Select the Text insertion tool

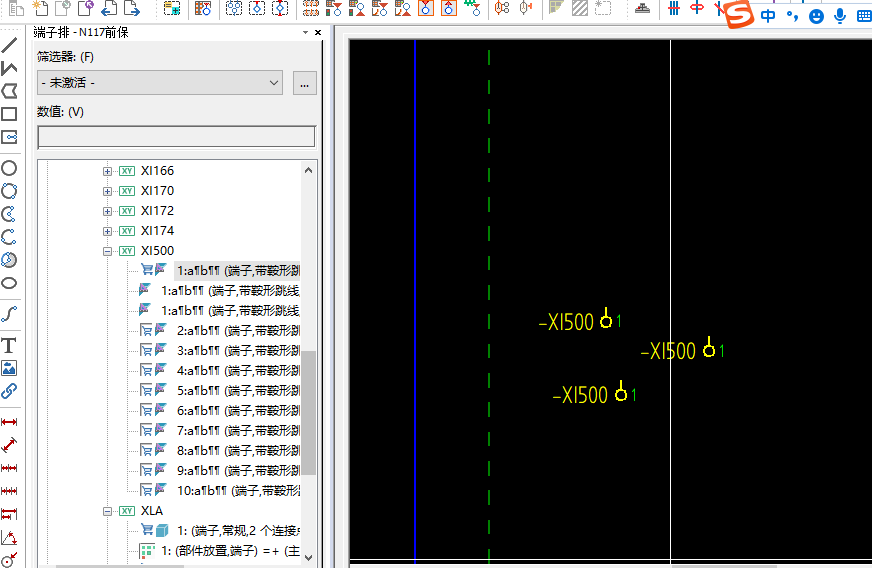(x=9, y=345)
